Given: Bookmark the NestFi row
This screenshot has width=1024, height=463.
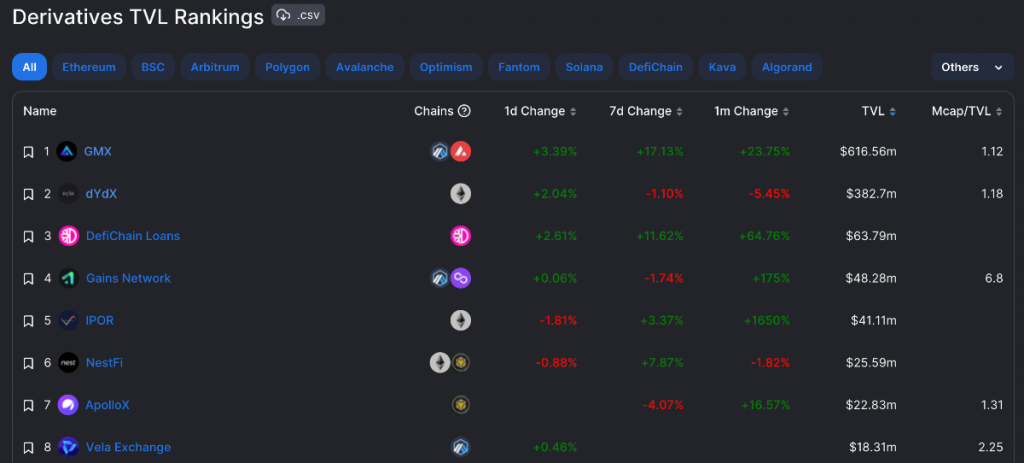Looking at the screenshot, I should pyautogui.click(x=28, y=363).
